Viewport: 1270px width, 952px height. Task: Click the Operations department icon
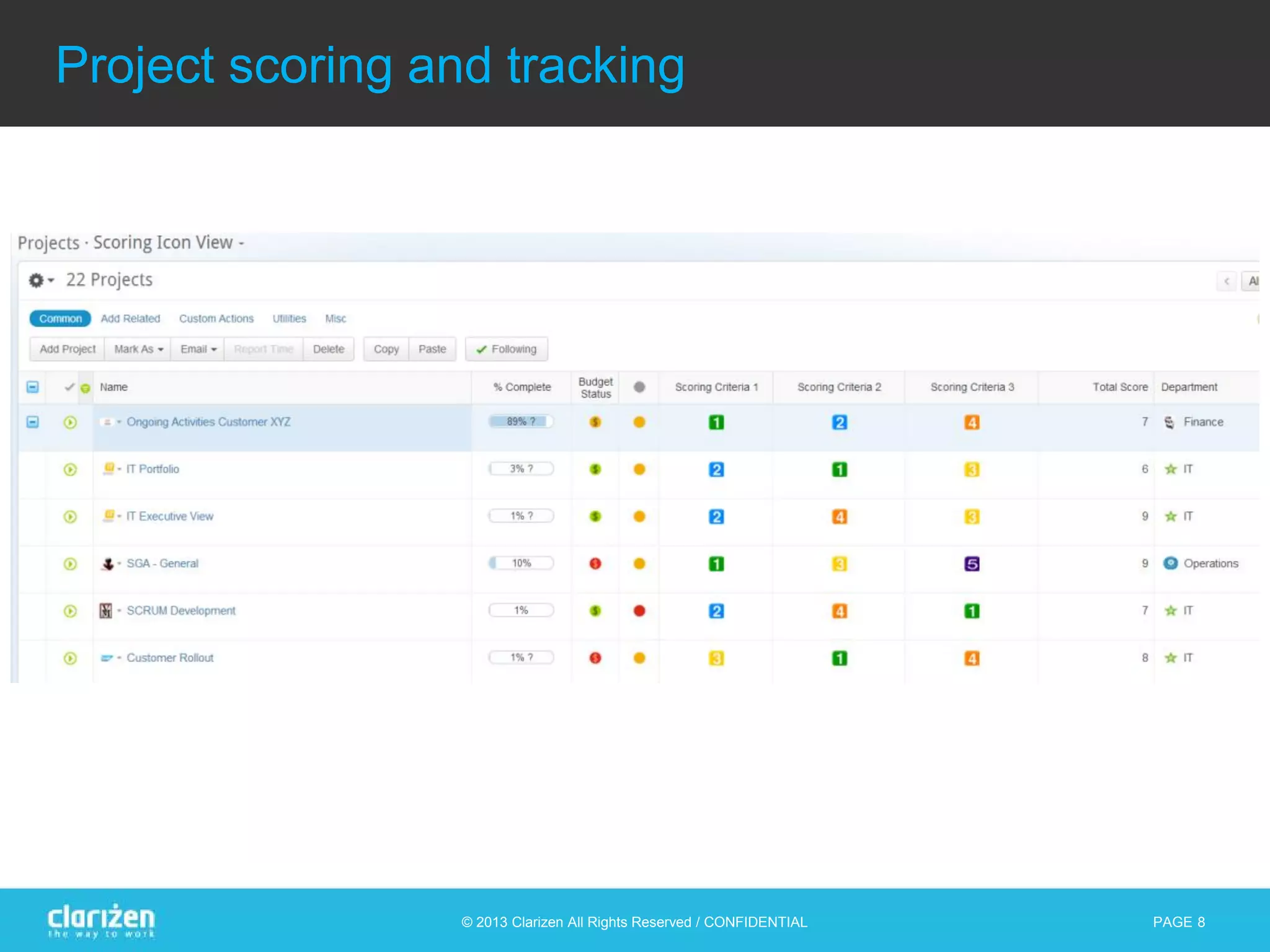click(x=1170, y=563)
